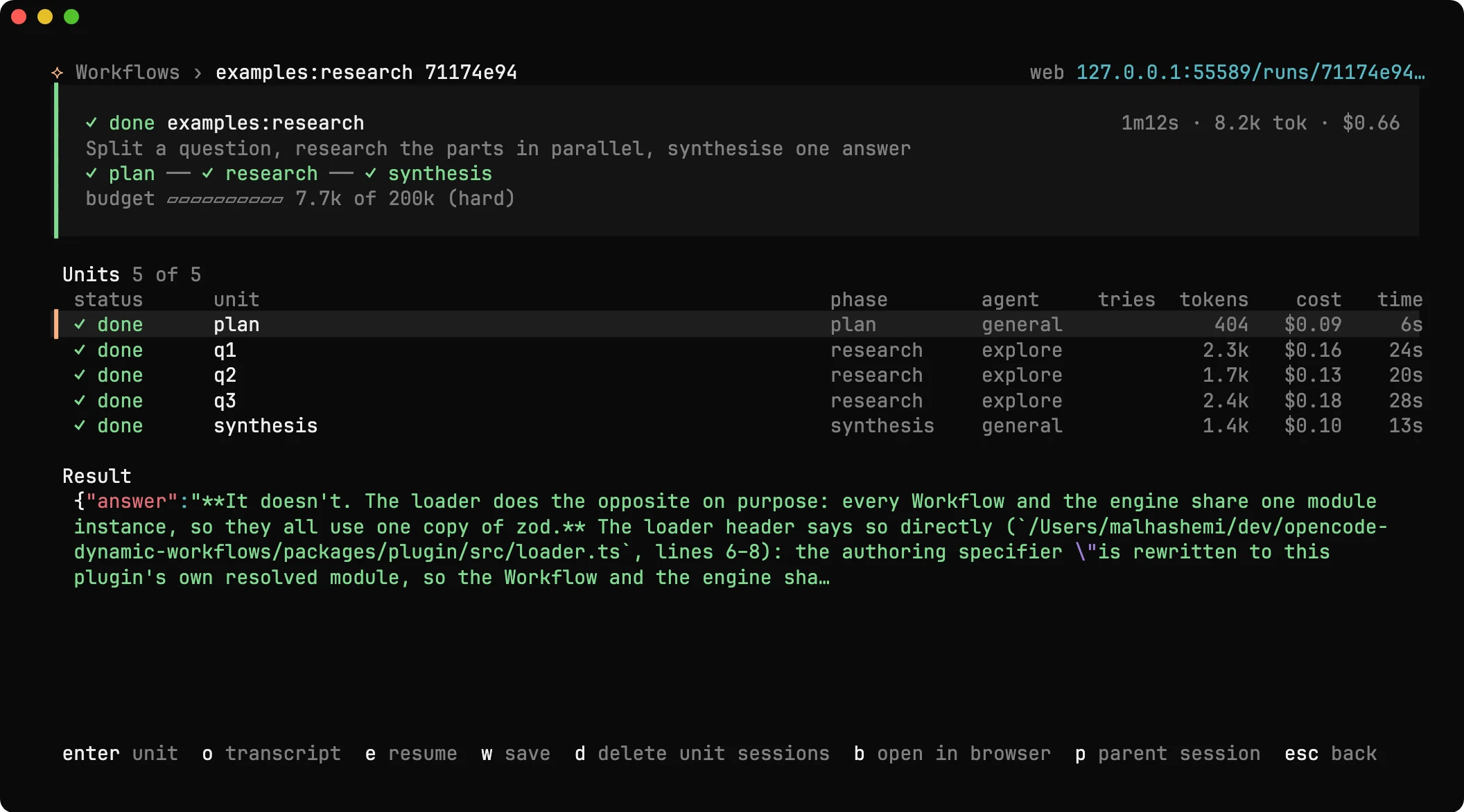Click the enter unit shortcut
The height and width of the screenshot is (812, 1464).
(120, 753)
